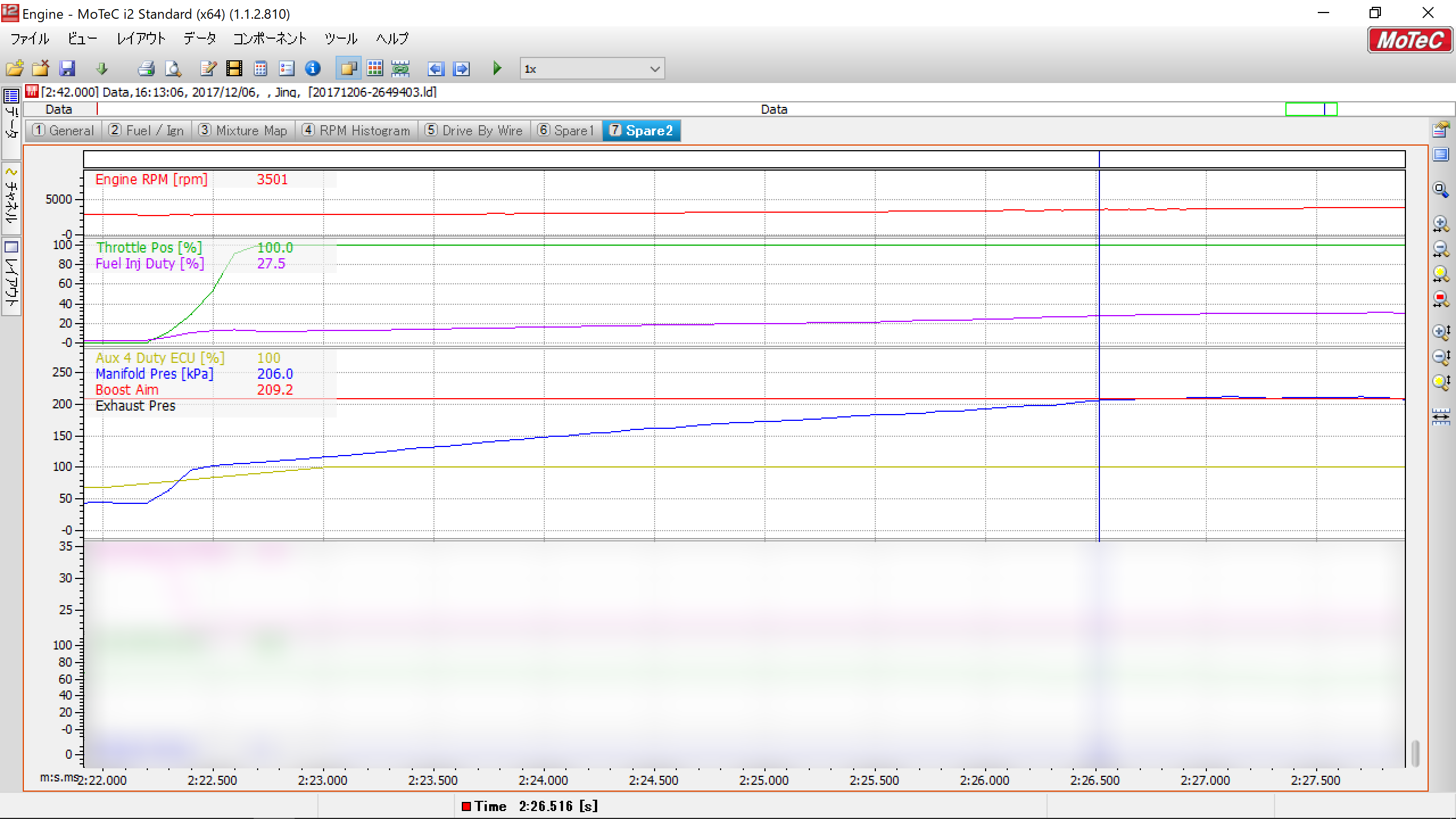The image size is (1456, 819).
Task: Open the コンポーネント menu
Action: click(x=270, y=39)
